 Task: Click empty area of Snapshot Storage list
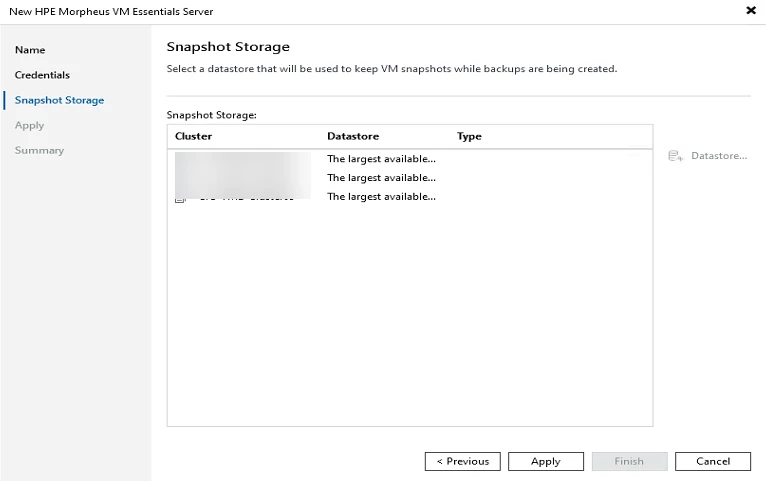pos(408,320)
